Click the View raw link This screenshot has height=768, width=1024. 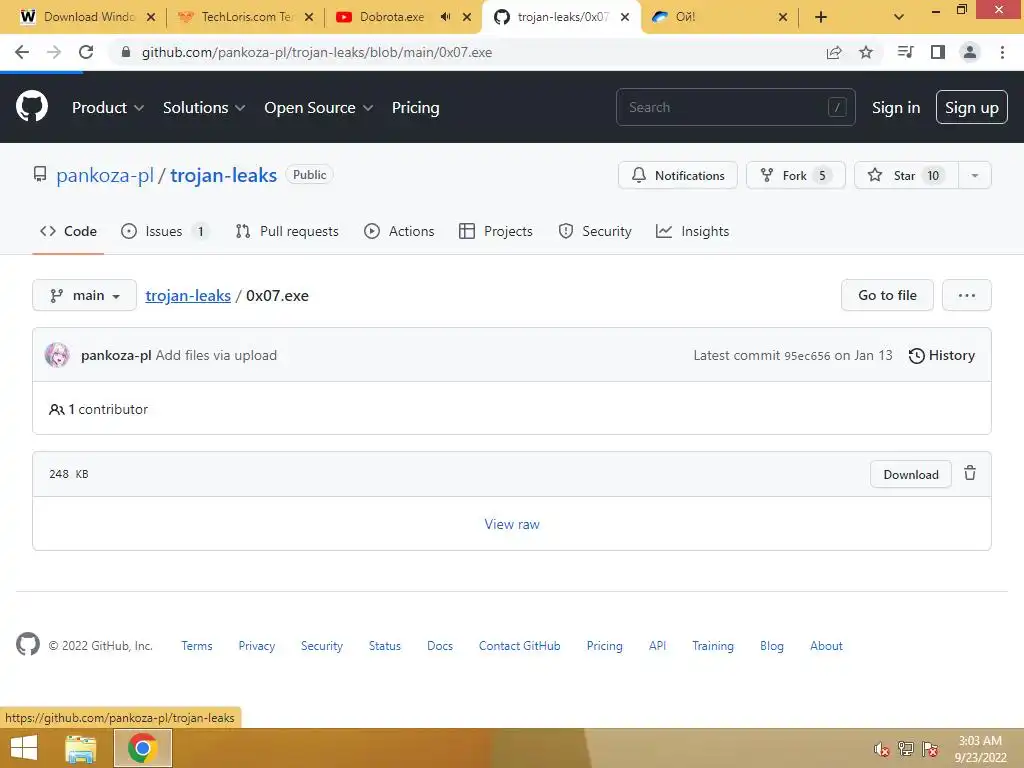pyautogui.click(x=512, y=524)
